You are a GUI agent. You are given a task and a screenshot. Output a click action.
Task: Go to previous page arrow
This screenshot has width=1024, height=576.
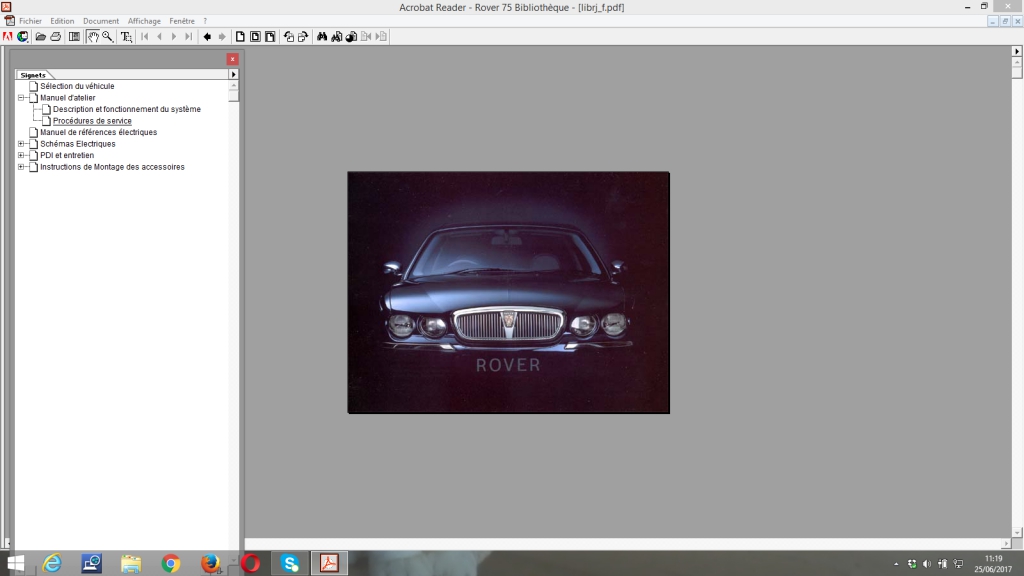[159, 37]
